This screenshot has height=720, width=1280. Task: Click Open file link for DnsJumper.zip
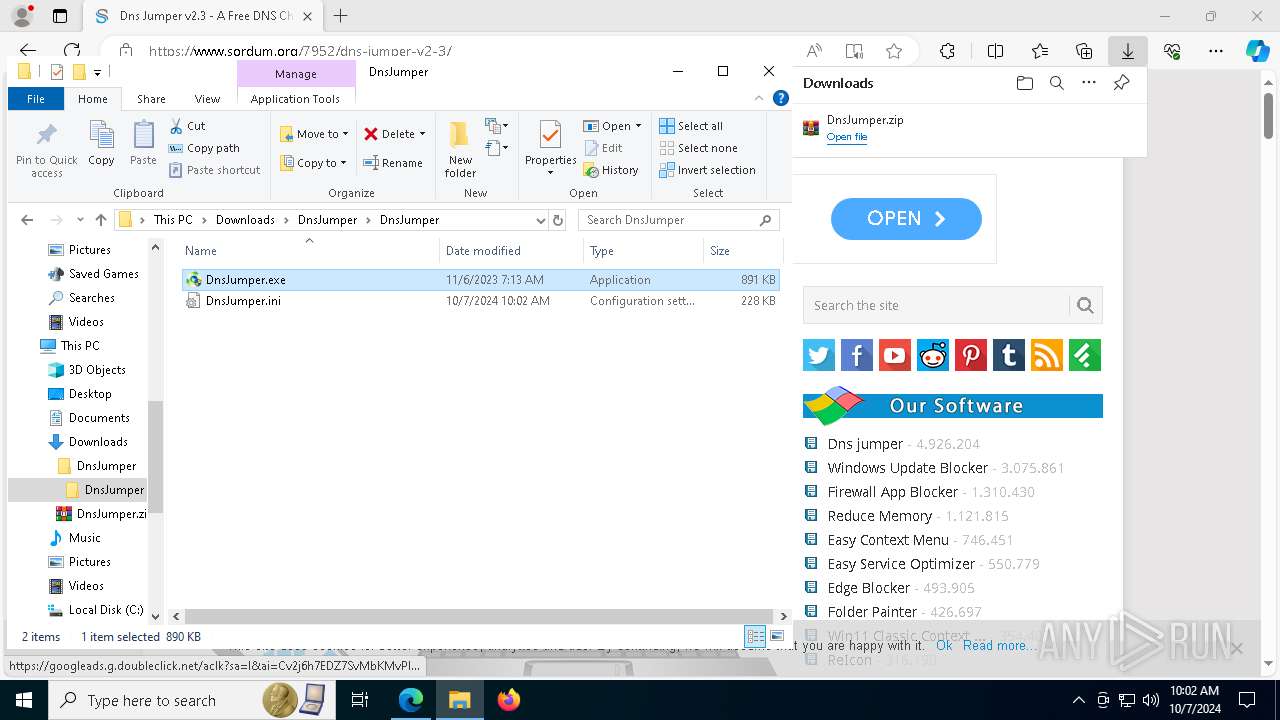tap(846, 137)
